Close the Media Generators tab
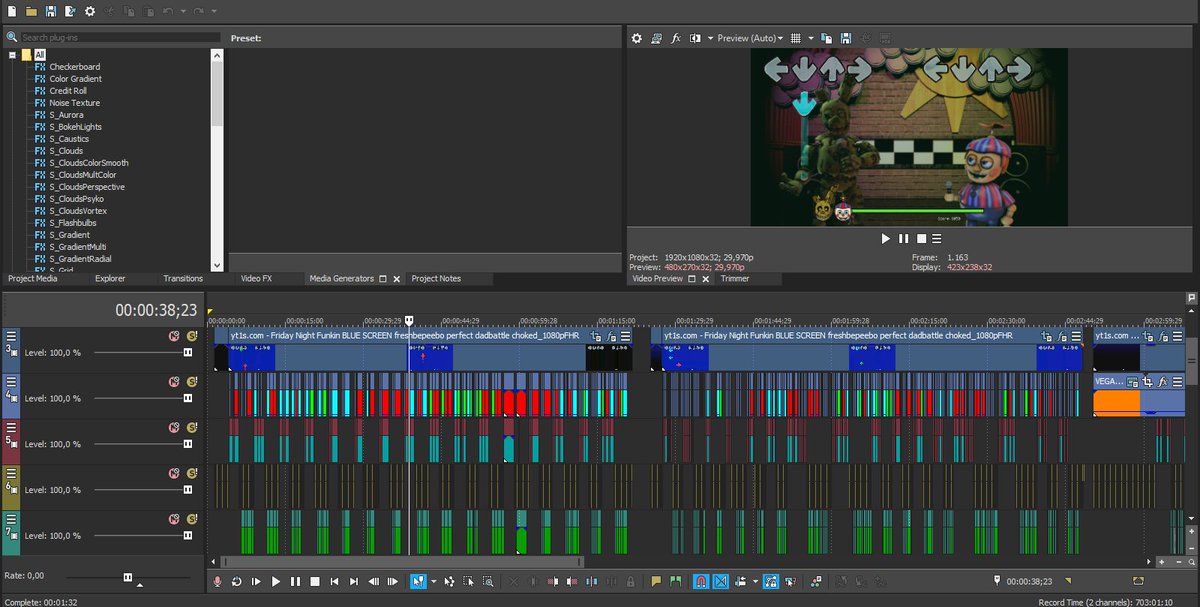 [396, 279]
